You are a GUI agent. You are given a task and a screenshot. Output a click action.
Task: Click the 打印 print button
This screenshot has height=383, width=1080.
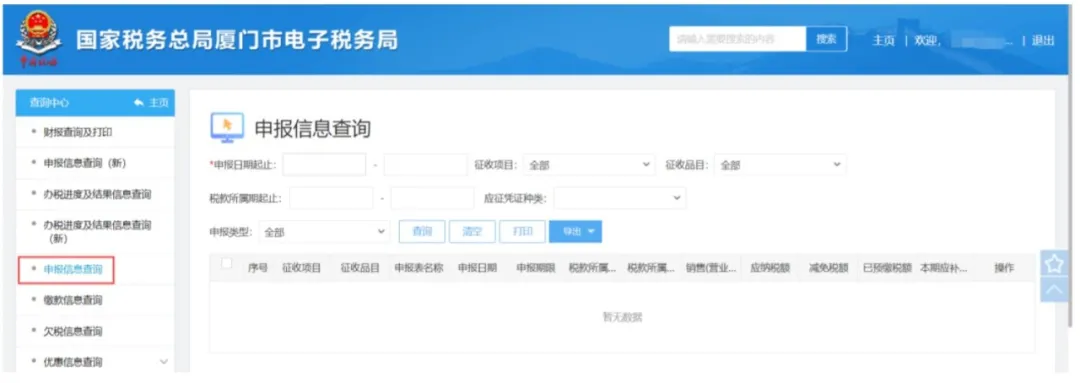click(523, 232)
